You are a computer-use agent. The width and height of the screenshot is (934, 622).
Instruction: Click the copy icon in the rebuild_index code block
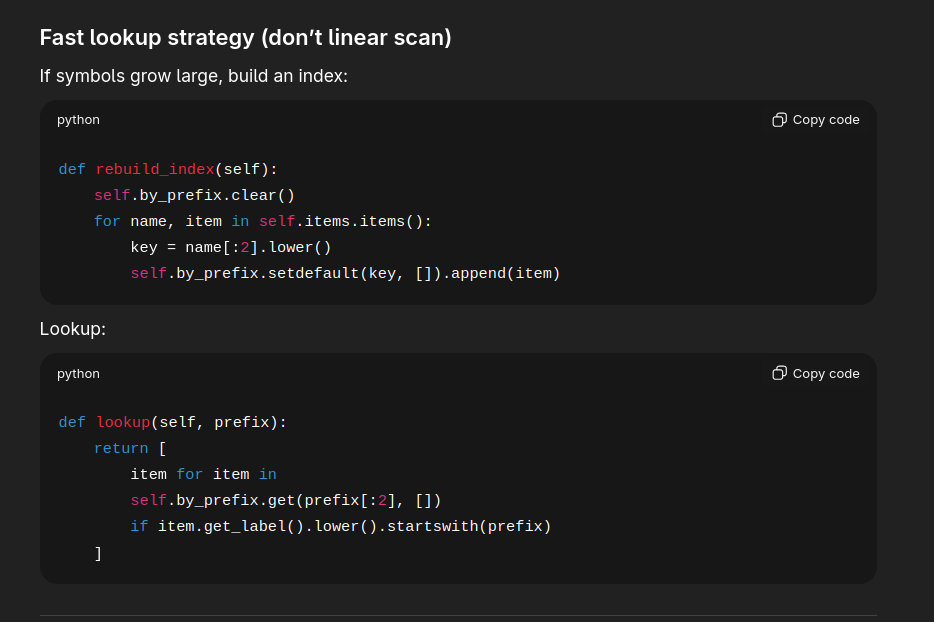click(780, 120)
